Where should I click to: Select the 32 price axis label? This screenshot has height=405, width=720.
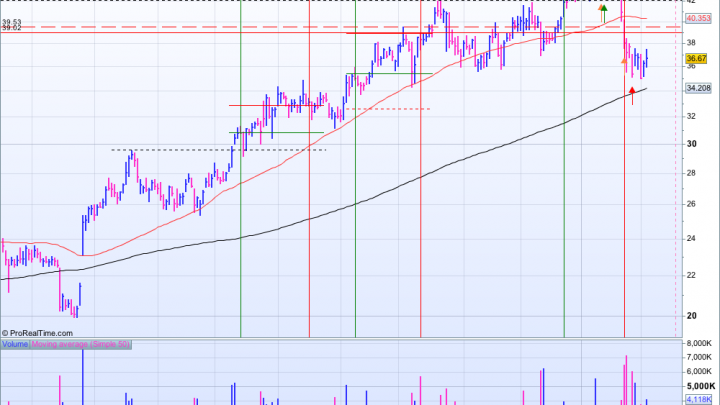691,116
